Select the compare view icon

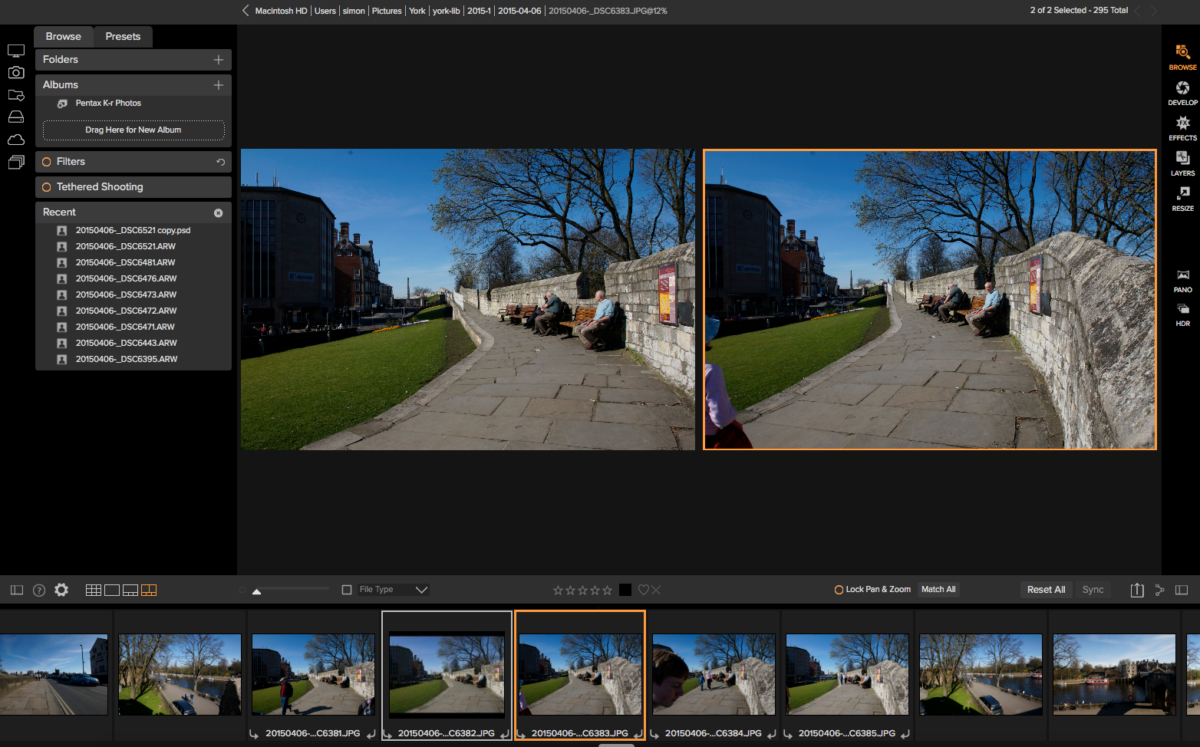point(149,590)
